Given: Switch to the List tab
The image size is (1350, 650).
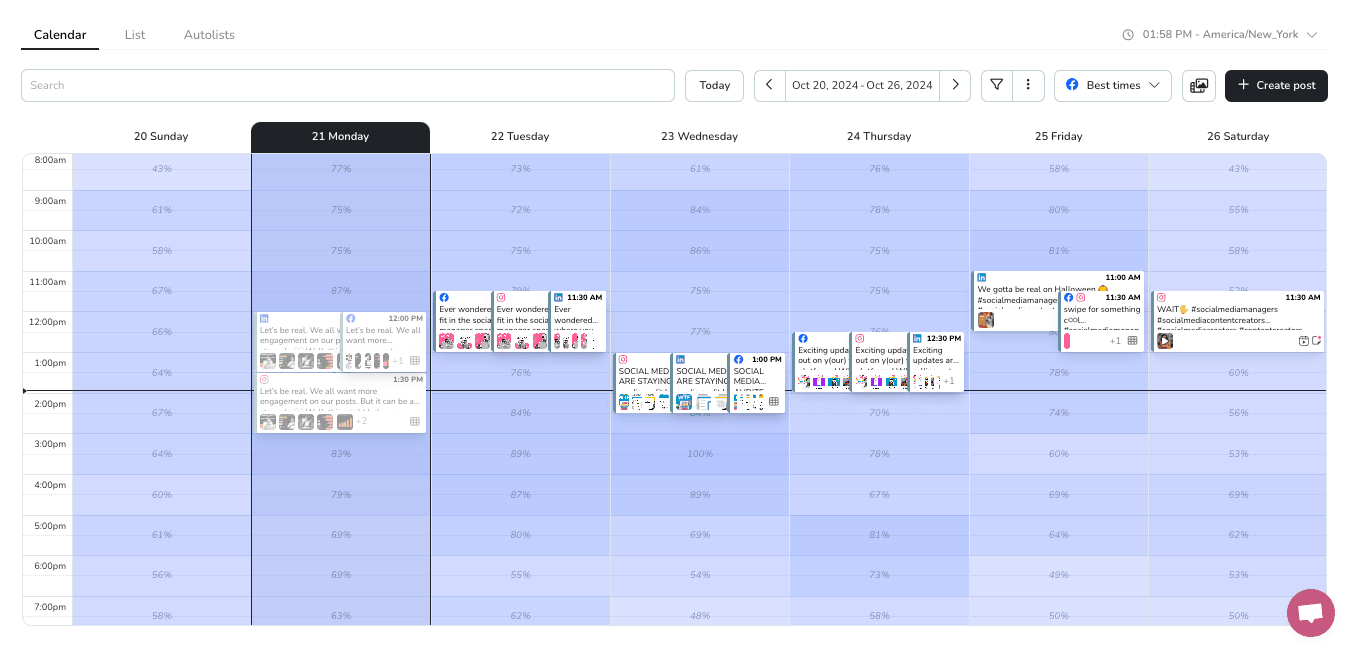Looking at the screenshot, I should (x=135, y=35).
